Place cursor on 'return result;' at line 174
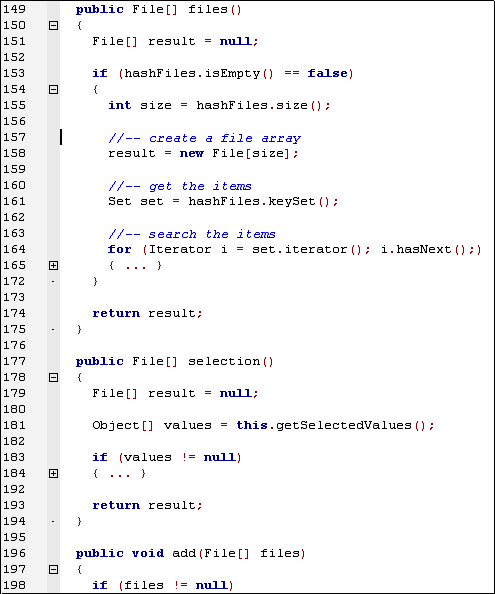 (148, 313)
